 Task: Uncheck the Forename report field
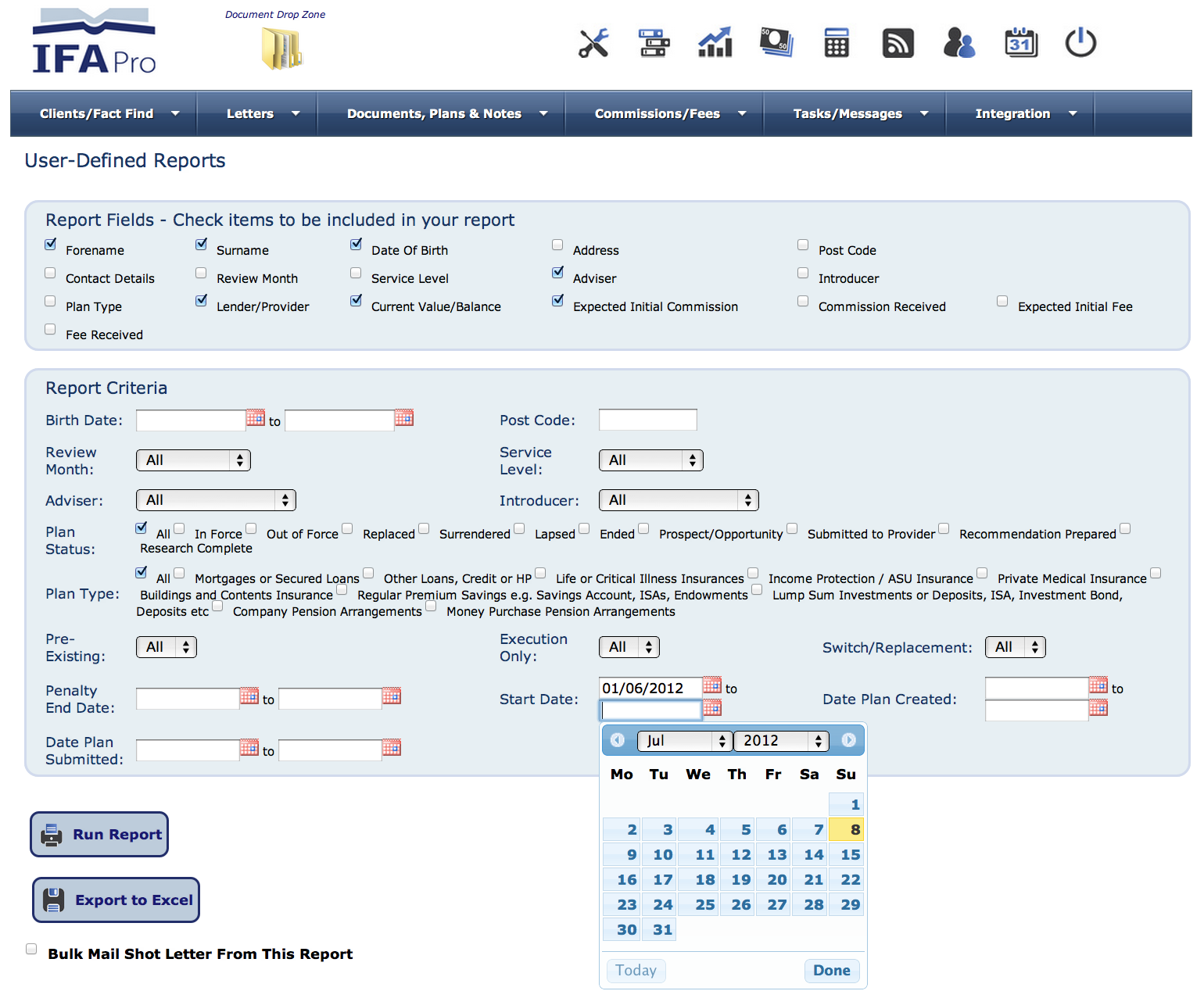(x=51, y=245)
